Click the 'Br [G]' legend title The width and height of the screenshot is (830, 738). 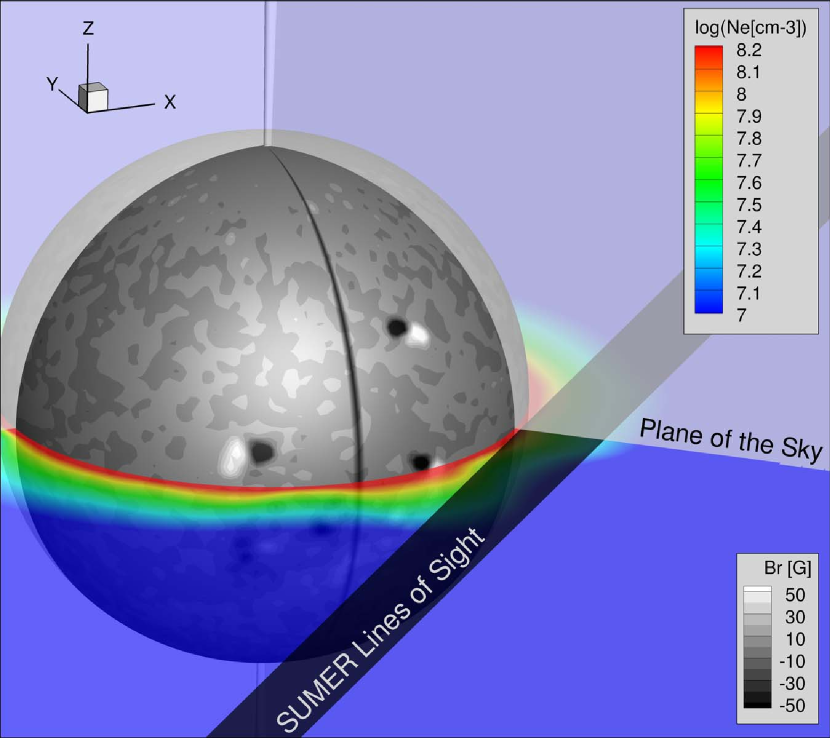(x=787, y=568)
